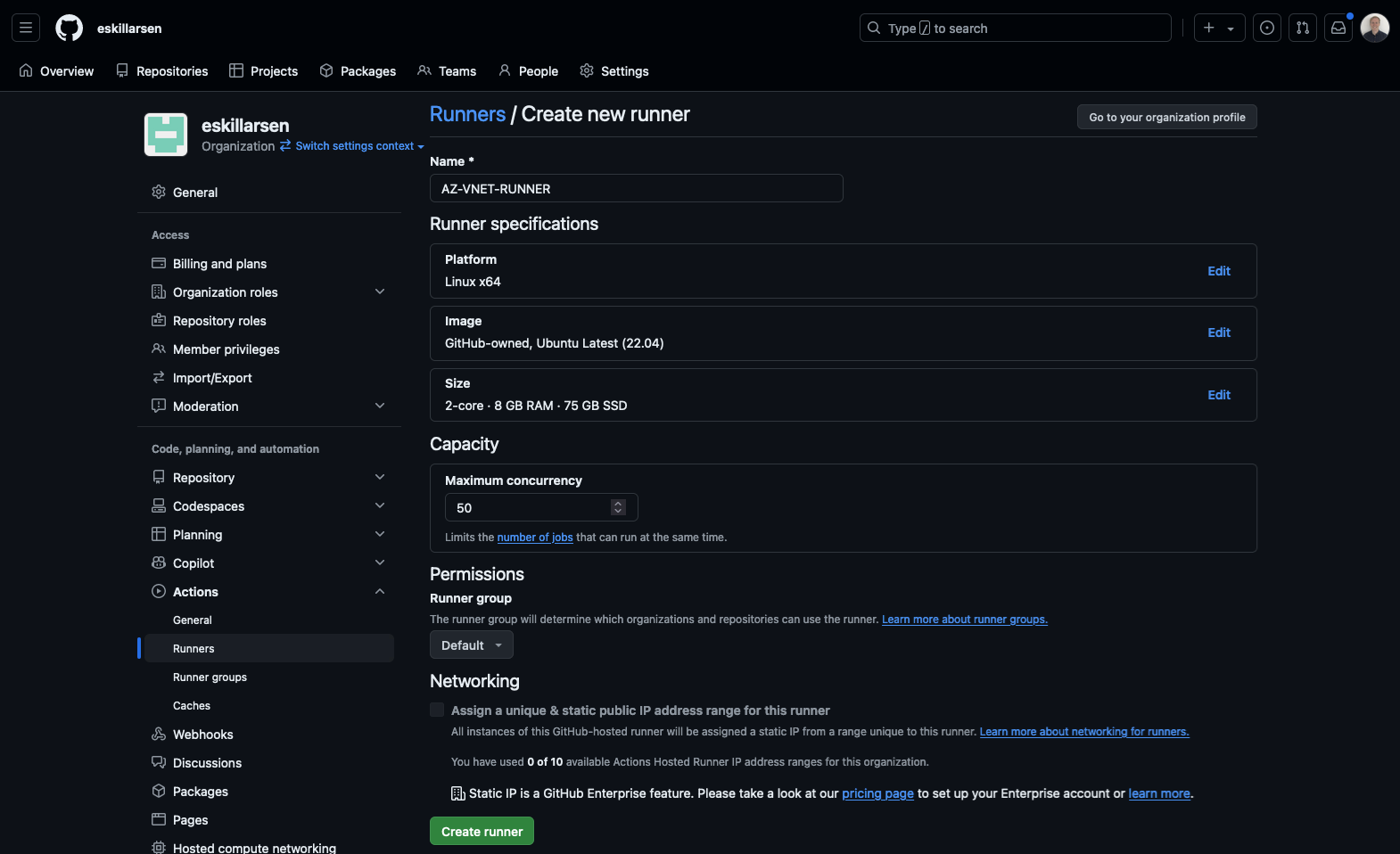Open Member privileges

[269, 349]
